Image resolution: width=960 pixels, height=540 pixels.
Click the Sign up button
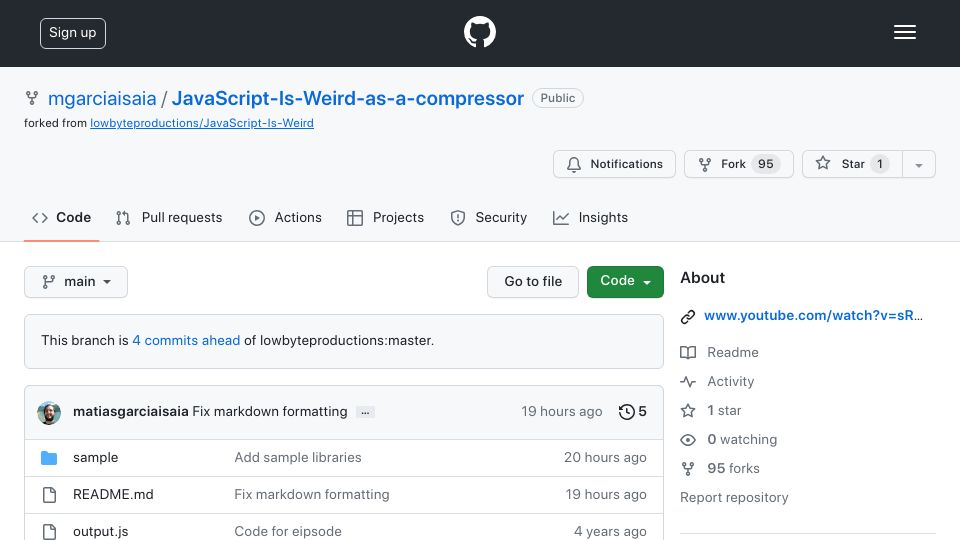click(73, 33)
